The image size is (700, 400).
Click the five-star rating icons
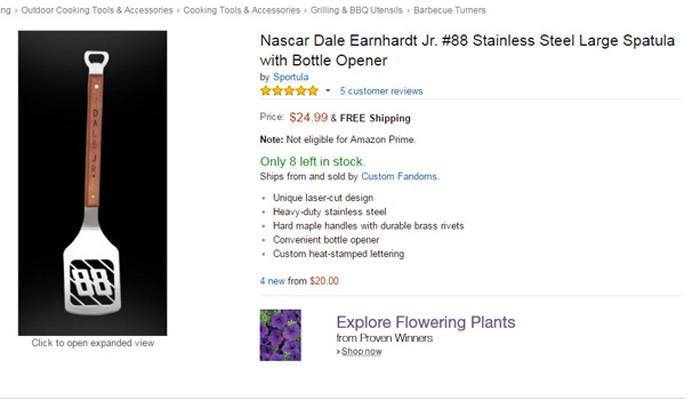(x=288, y=91)
